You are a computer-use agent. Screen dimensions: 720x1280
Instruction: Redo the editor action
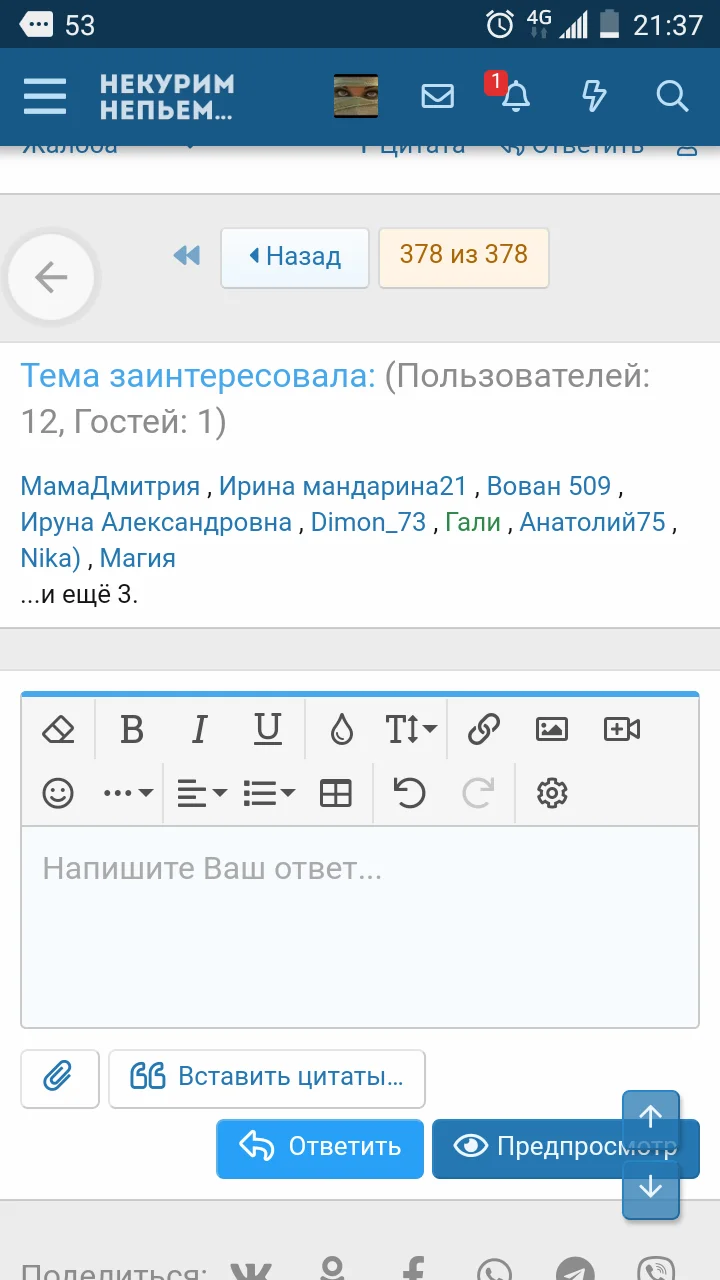point(478,794)
